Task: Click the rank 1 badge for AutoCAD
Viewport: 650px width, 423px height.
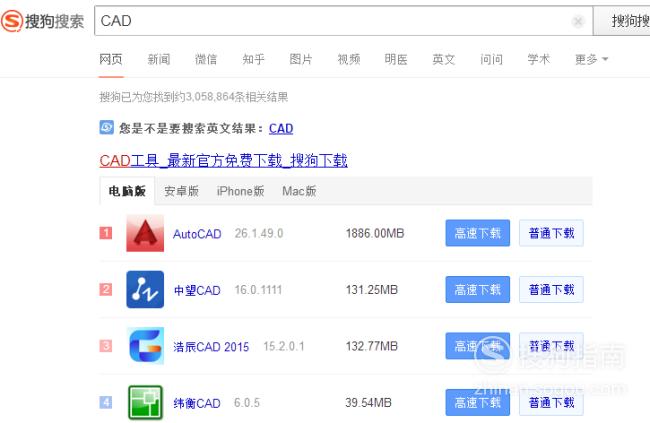Action: point(106,233)
